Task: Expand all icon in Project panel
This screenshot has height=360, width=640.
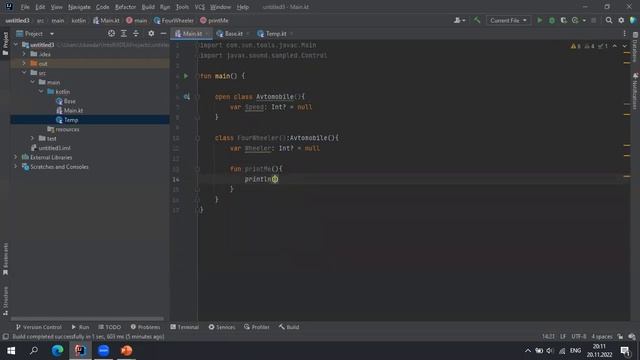Action: coord(124,33)
